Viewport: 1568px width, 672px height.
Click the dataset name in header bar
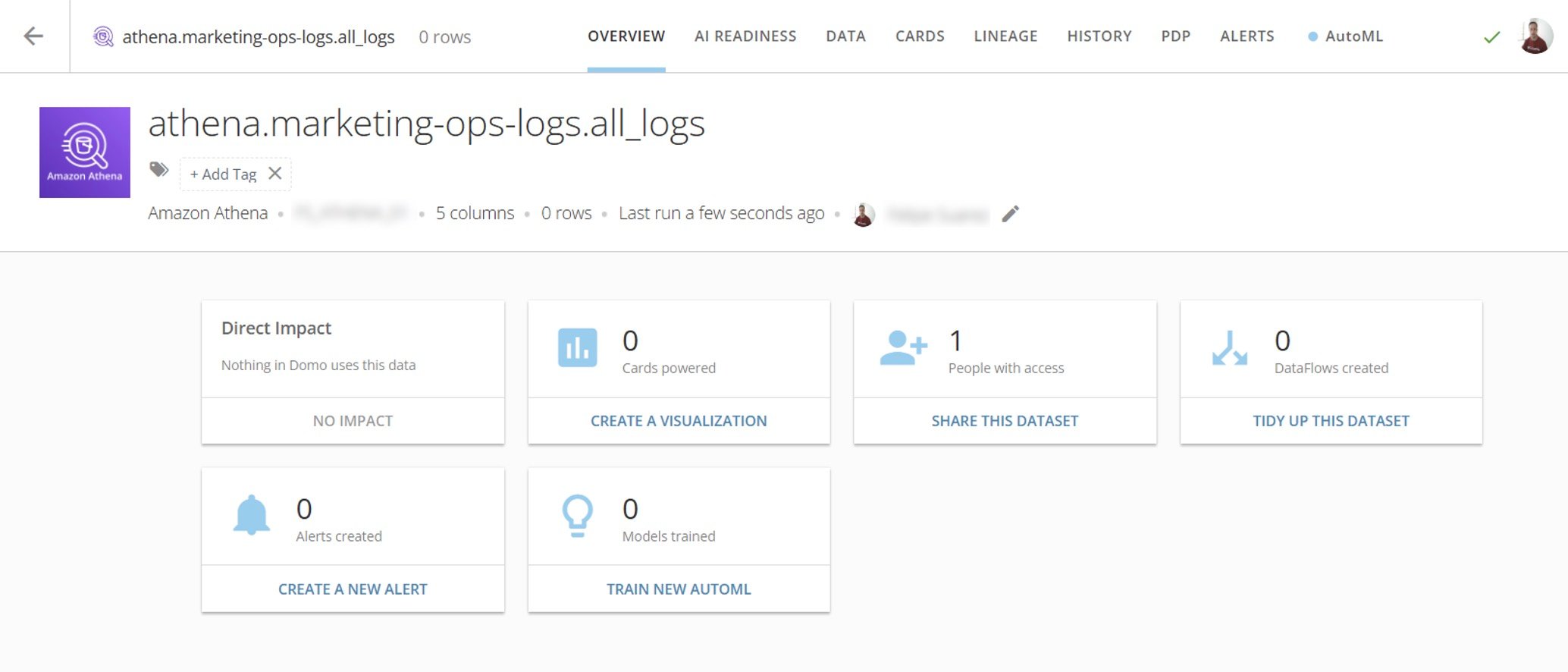259,37
